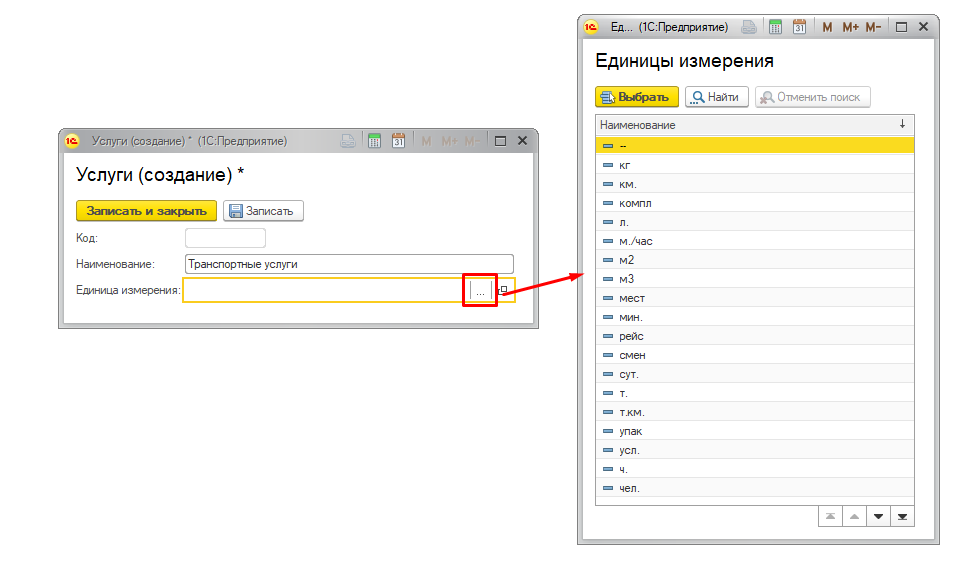Click the Код input field
The height and width of the screenshot is (575, 961).
coord(226,238)
